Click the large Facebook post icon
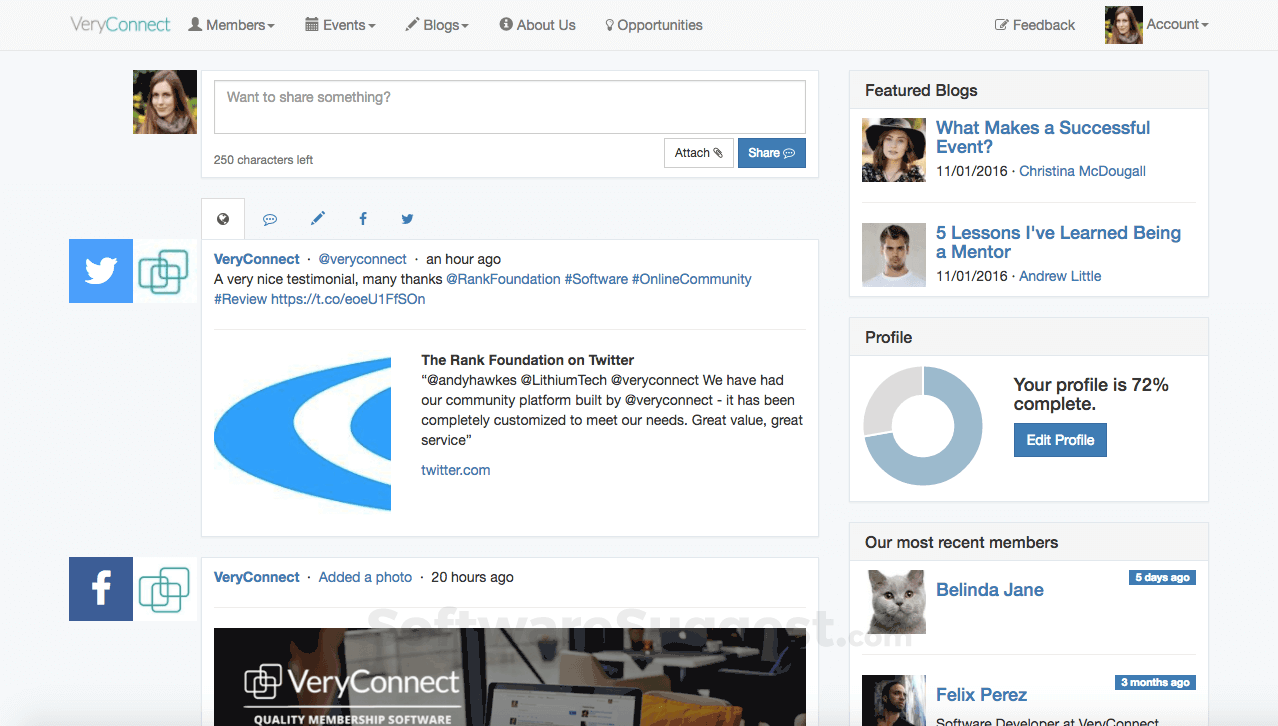The image size is (1278, 726). [x=101, y=589]
